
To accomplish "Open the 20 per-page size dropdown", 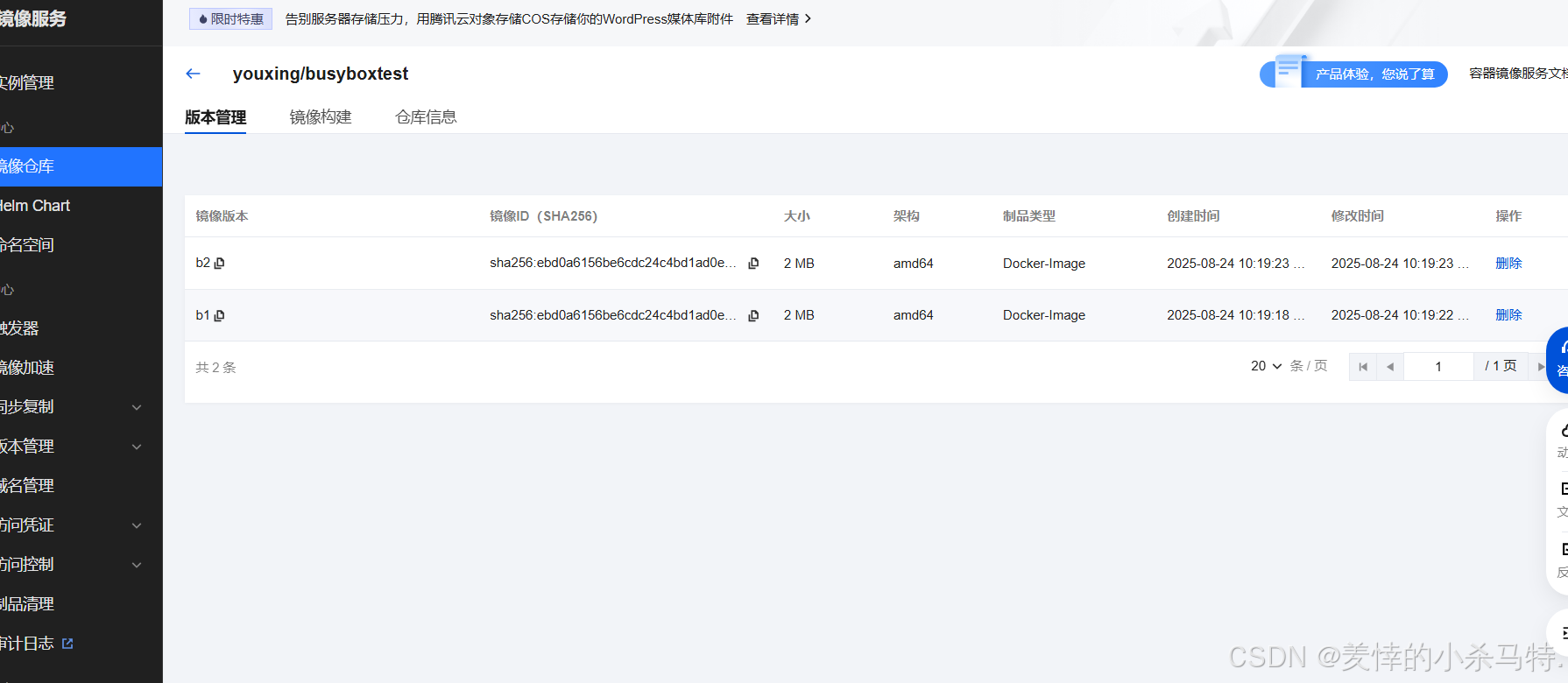I will [x=1266, y=366].
